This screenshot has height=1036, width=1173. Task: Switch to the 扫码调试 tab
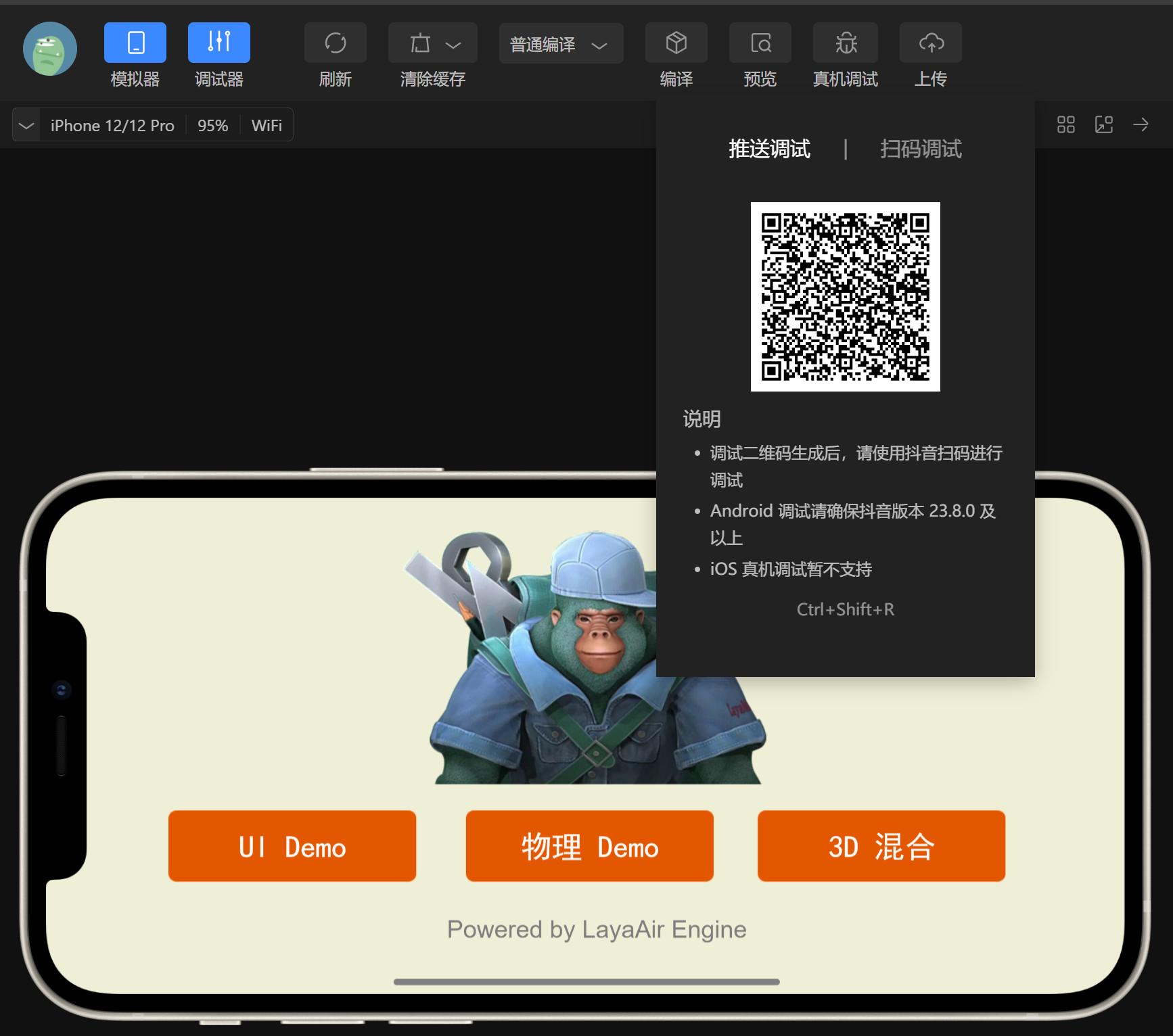point(920,149)
